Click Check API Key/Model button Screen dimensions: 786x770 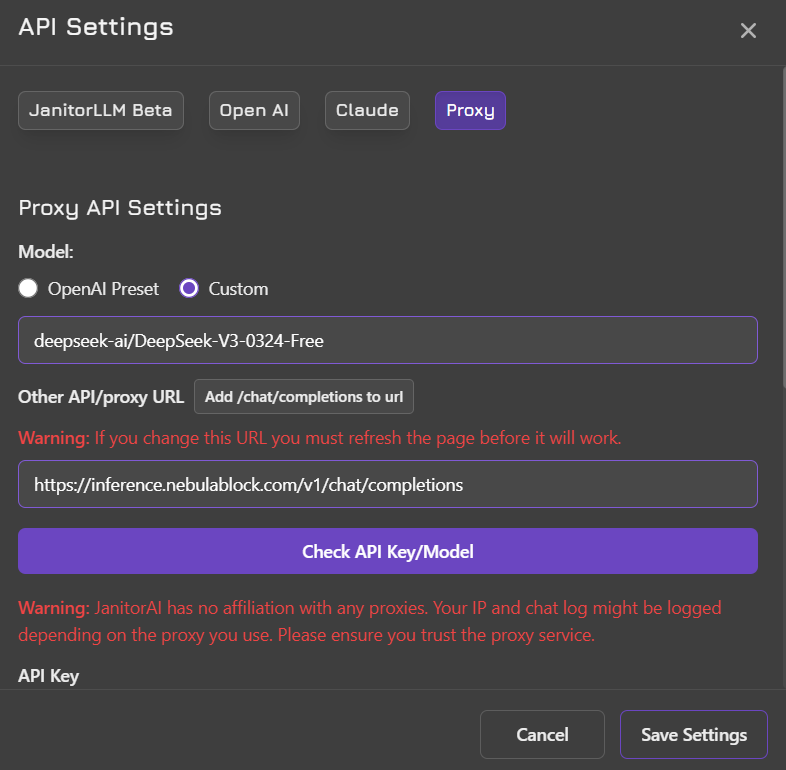(x=388, y=551)
